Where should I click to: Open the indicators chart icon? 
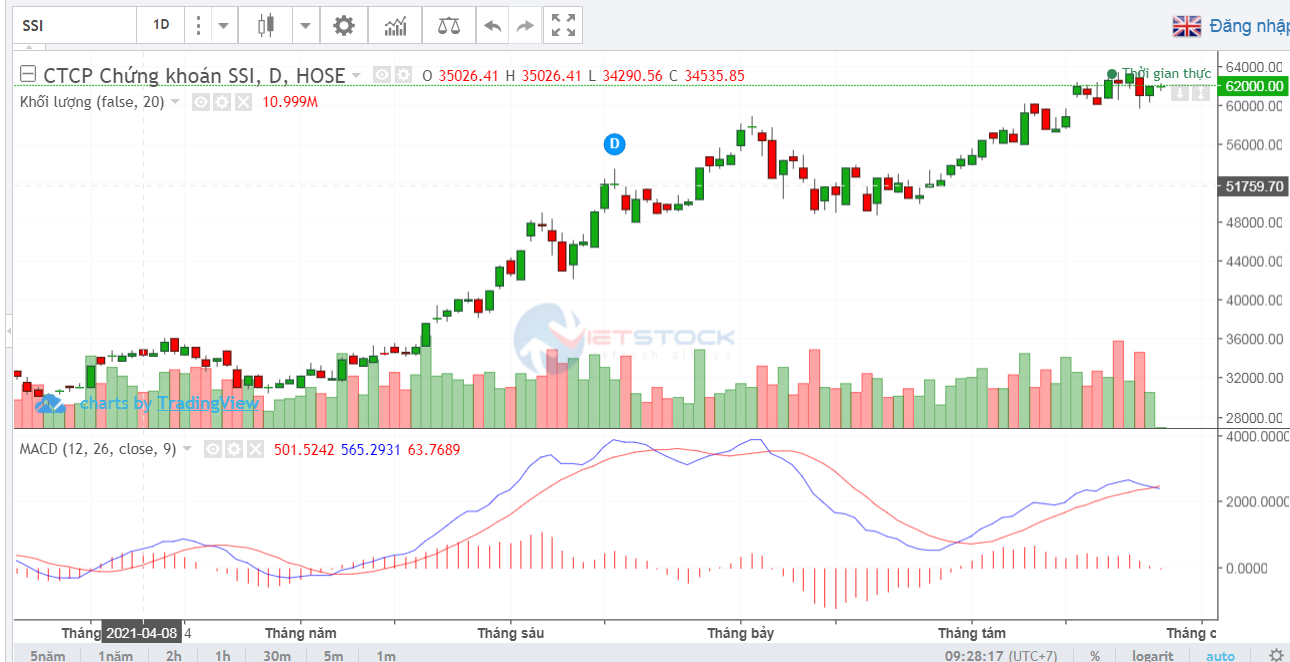pyautogui.click(x=396, y=25)
